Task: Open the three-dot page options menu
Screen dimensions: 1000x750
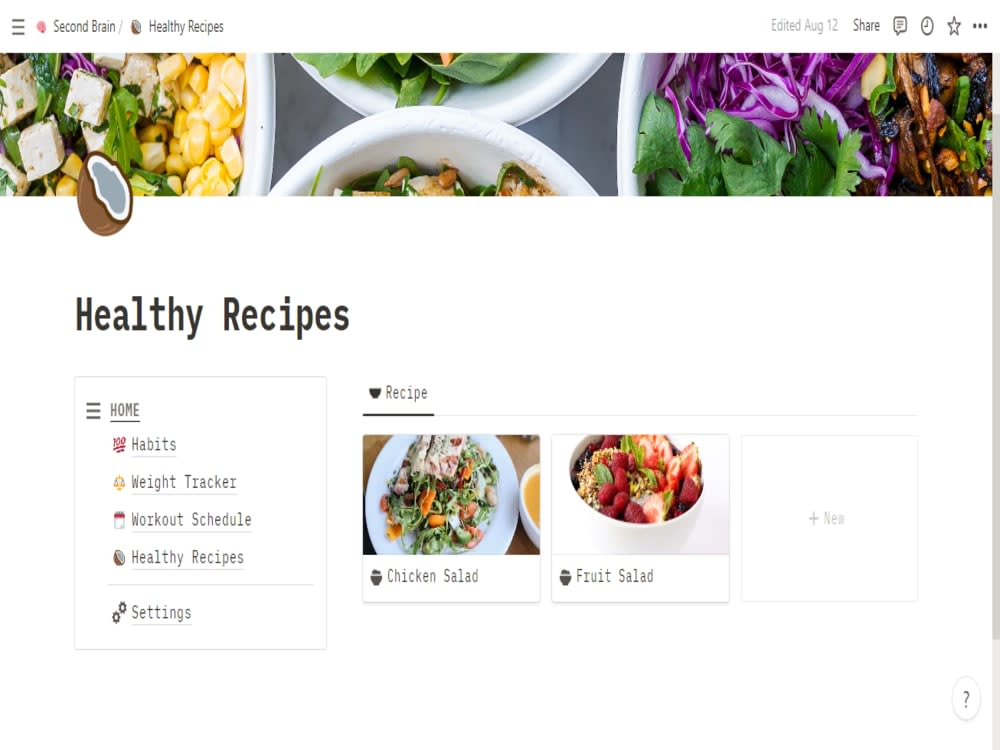Action: tap(980, 26)
